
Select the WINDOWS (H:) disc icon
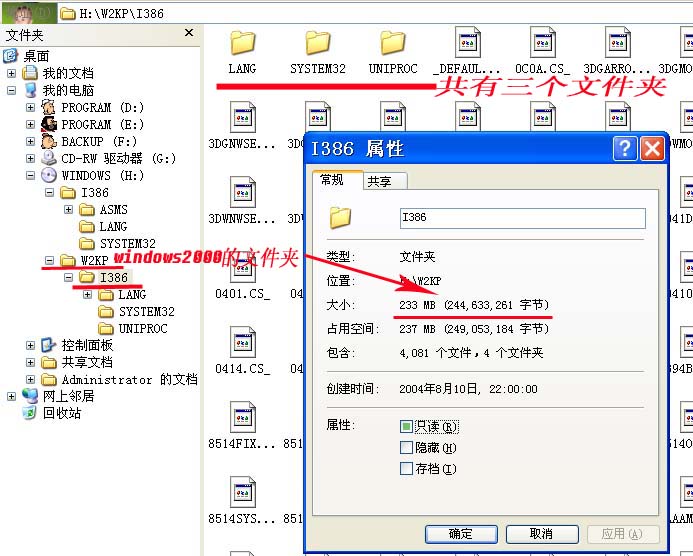49,175
